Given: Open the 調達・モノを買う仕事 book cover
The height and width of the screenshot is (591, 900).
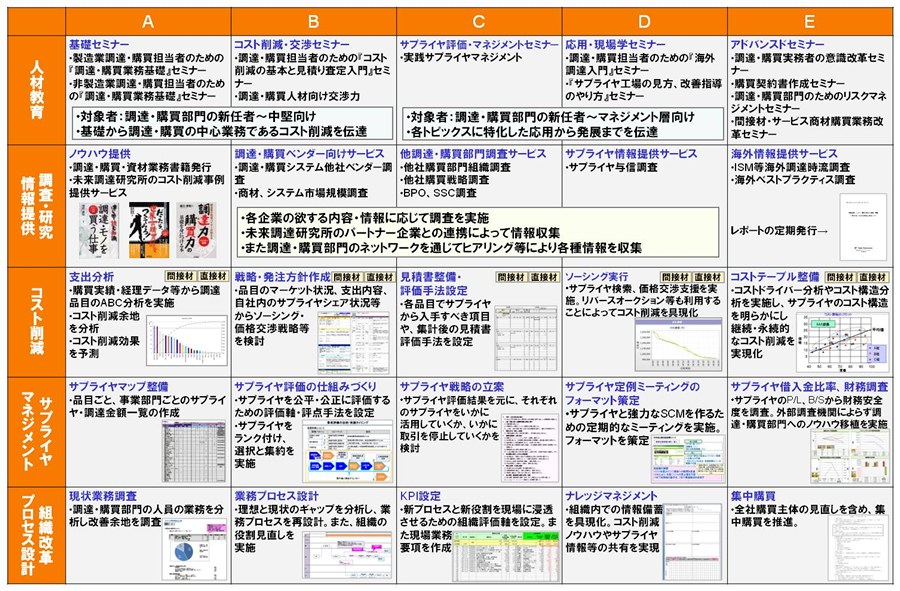Looking at the screenshot, I should [99, 230].
